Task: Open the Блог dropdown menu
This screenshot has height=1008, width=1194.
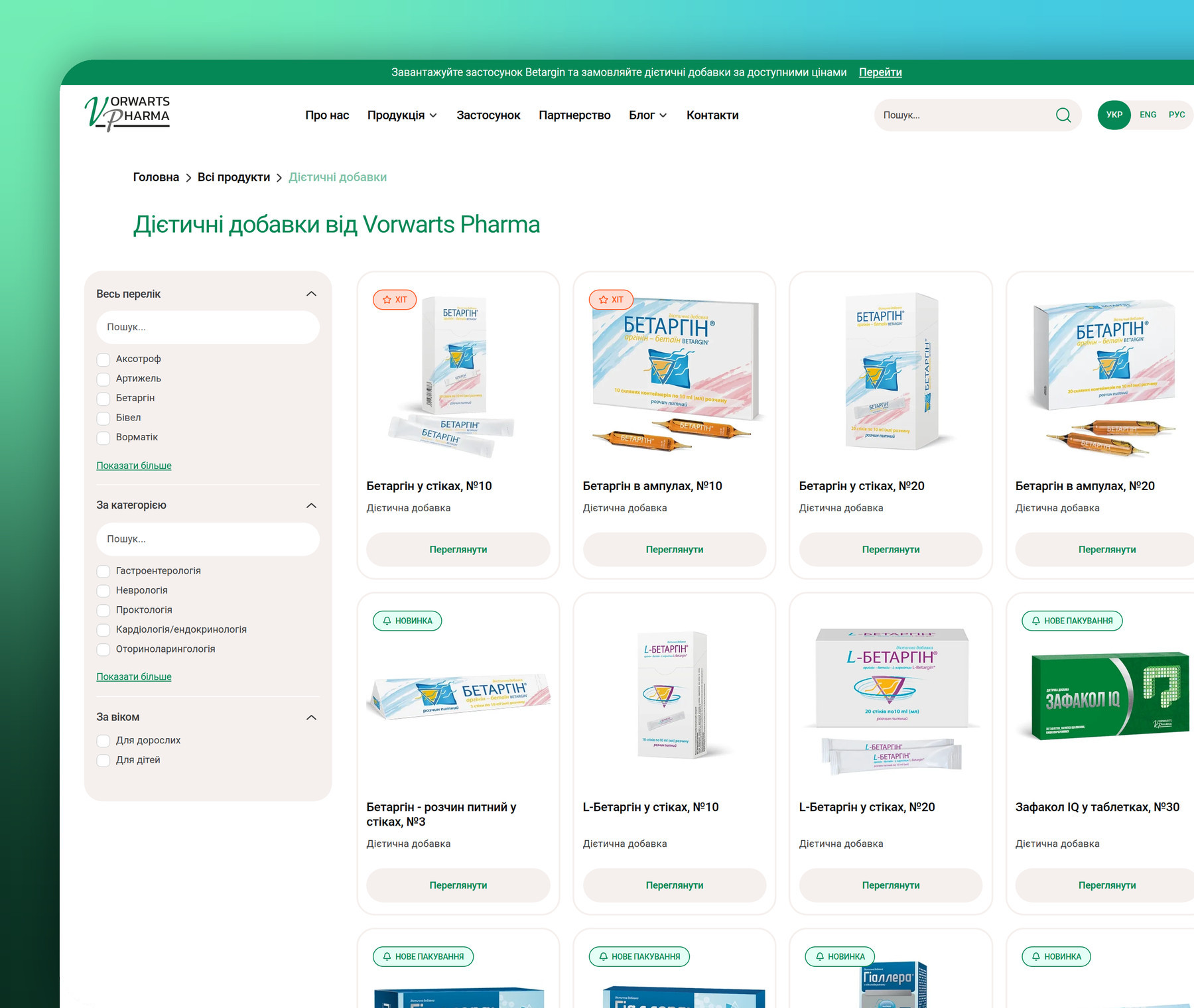Action: click(x=647, y=115)
